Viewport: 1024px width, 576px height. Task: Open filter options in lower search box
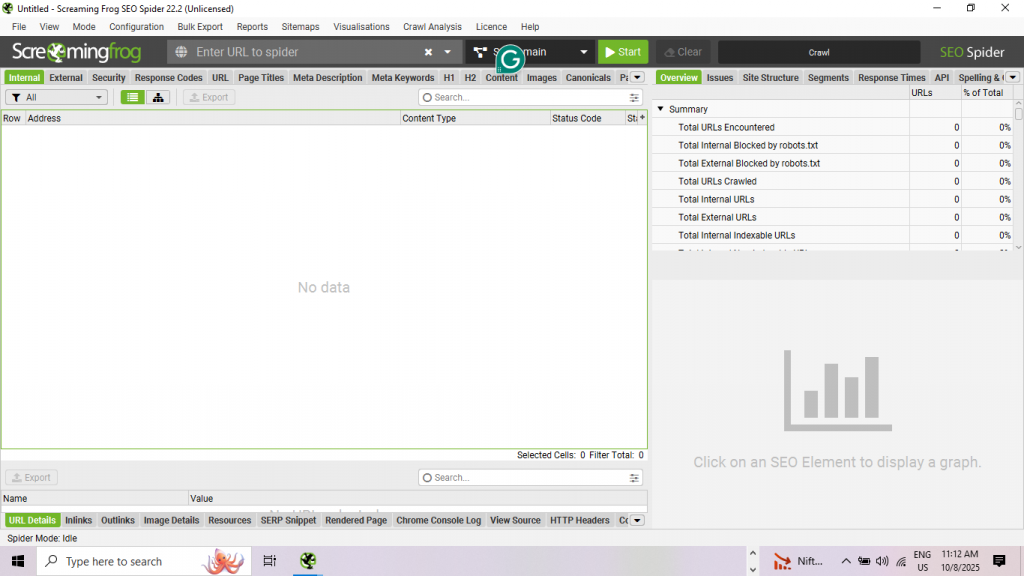pyautogui.click(x=634, y=478)
